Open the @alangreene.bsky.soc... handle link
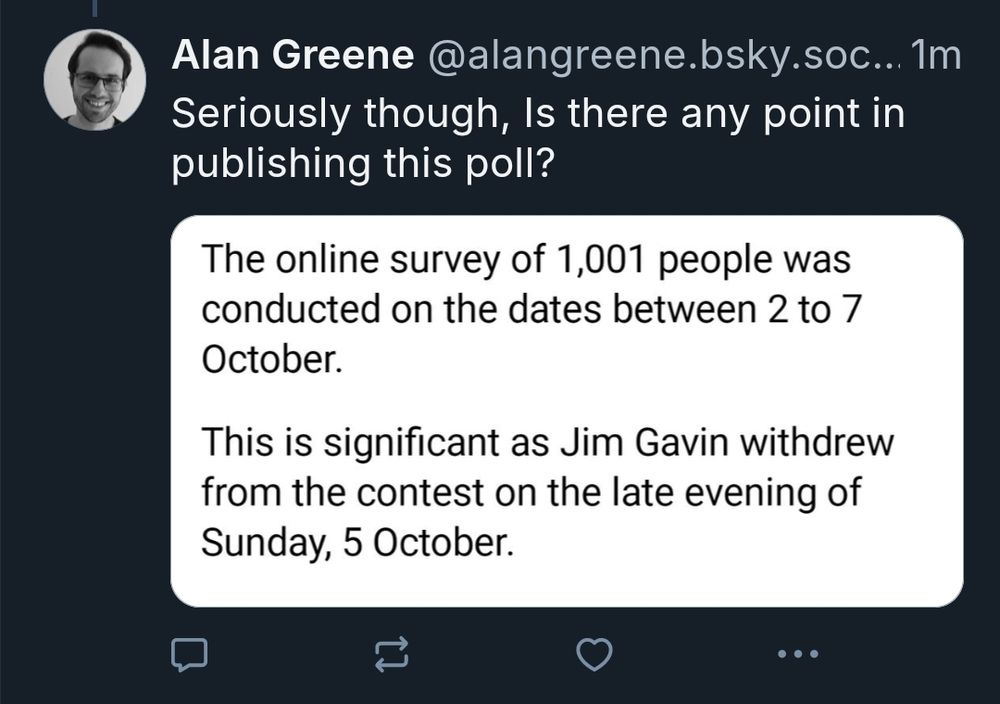Screen dimensions: 1000x704 click(662, 57)
